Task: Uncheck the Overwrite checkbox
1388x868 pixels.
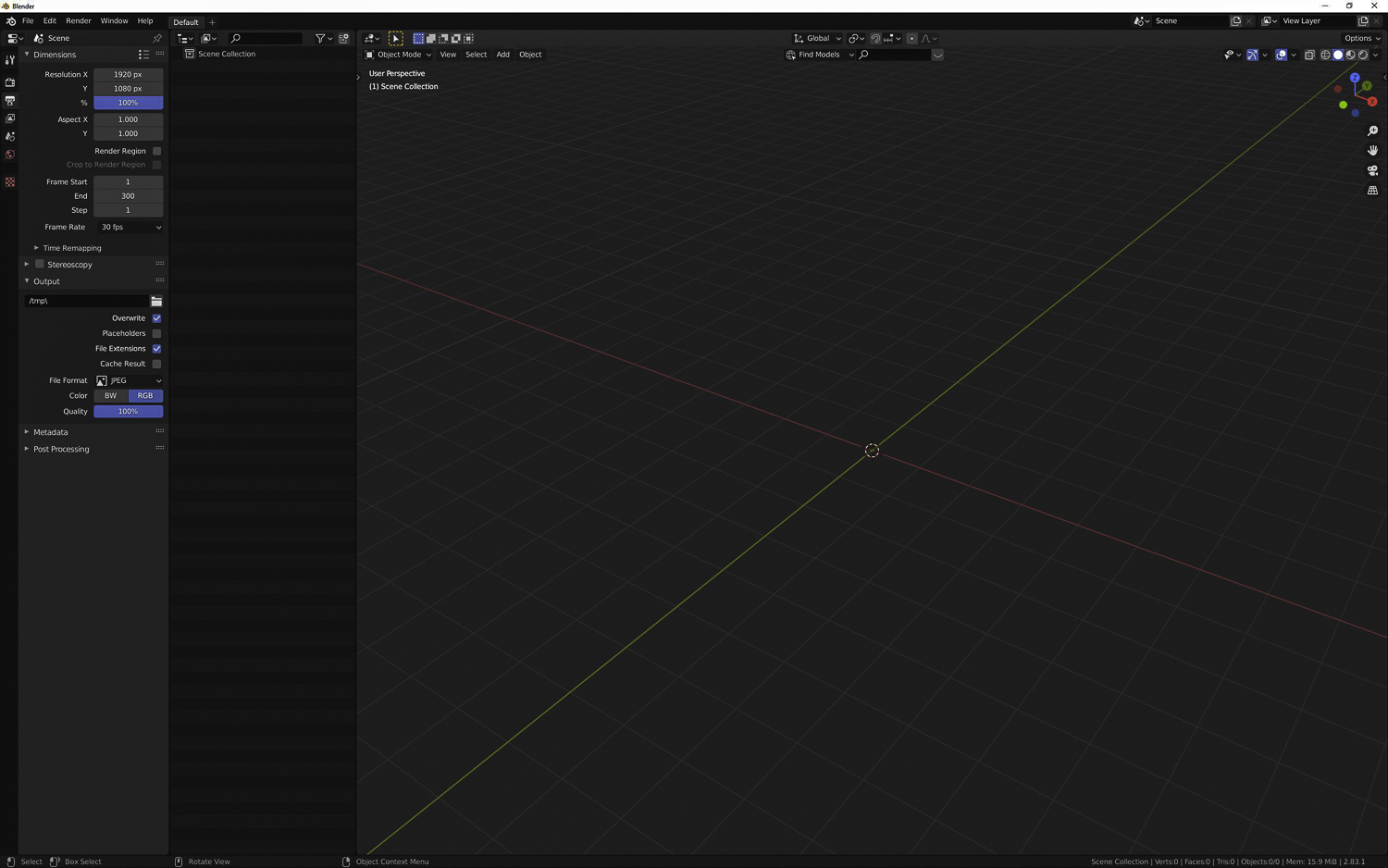Action: pyautogui.click(x=156, y=318)
